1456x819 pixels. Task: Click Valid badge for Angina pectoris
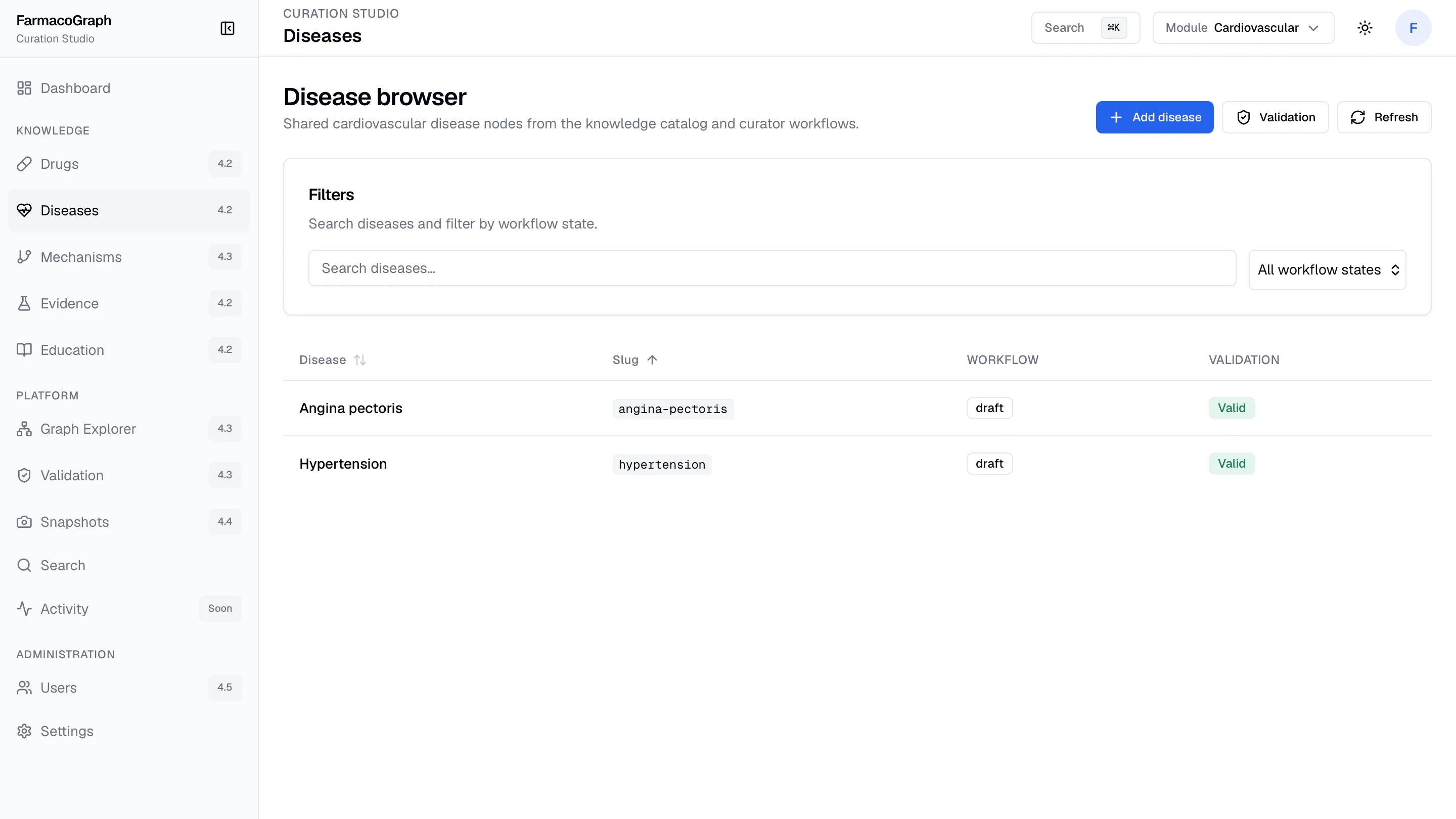[x=1232, y=408]
